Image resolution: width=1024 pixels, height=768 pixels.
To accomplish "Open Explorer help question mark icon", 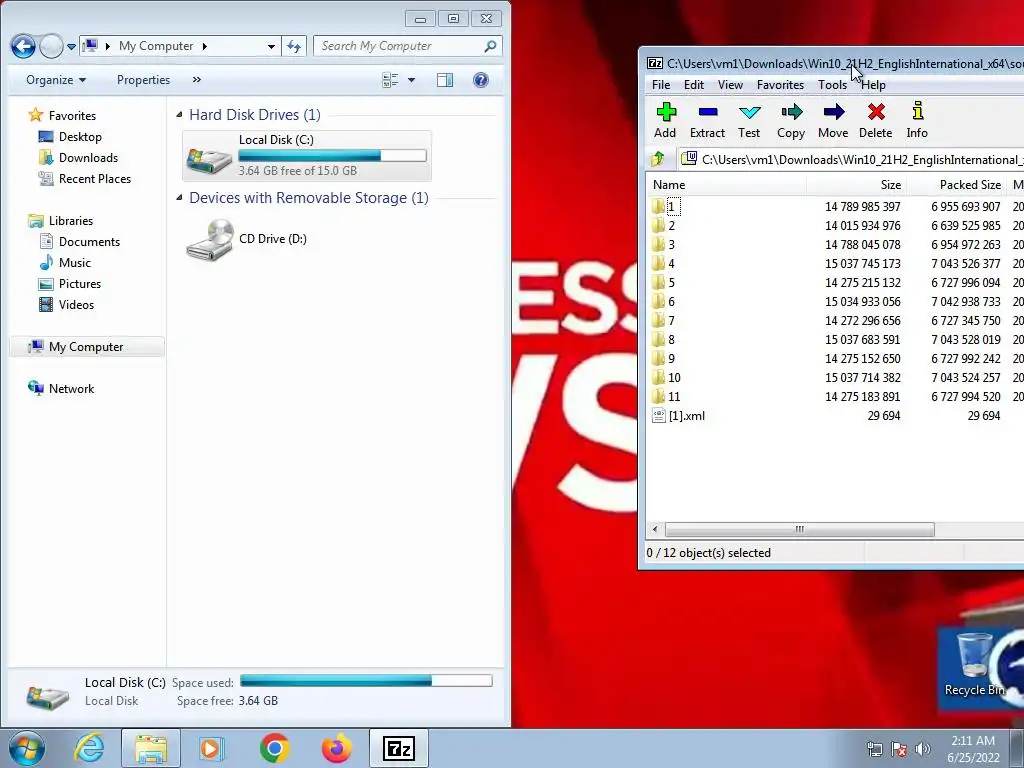I will click(481, 80).
